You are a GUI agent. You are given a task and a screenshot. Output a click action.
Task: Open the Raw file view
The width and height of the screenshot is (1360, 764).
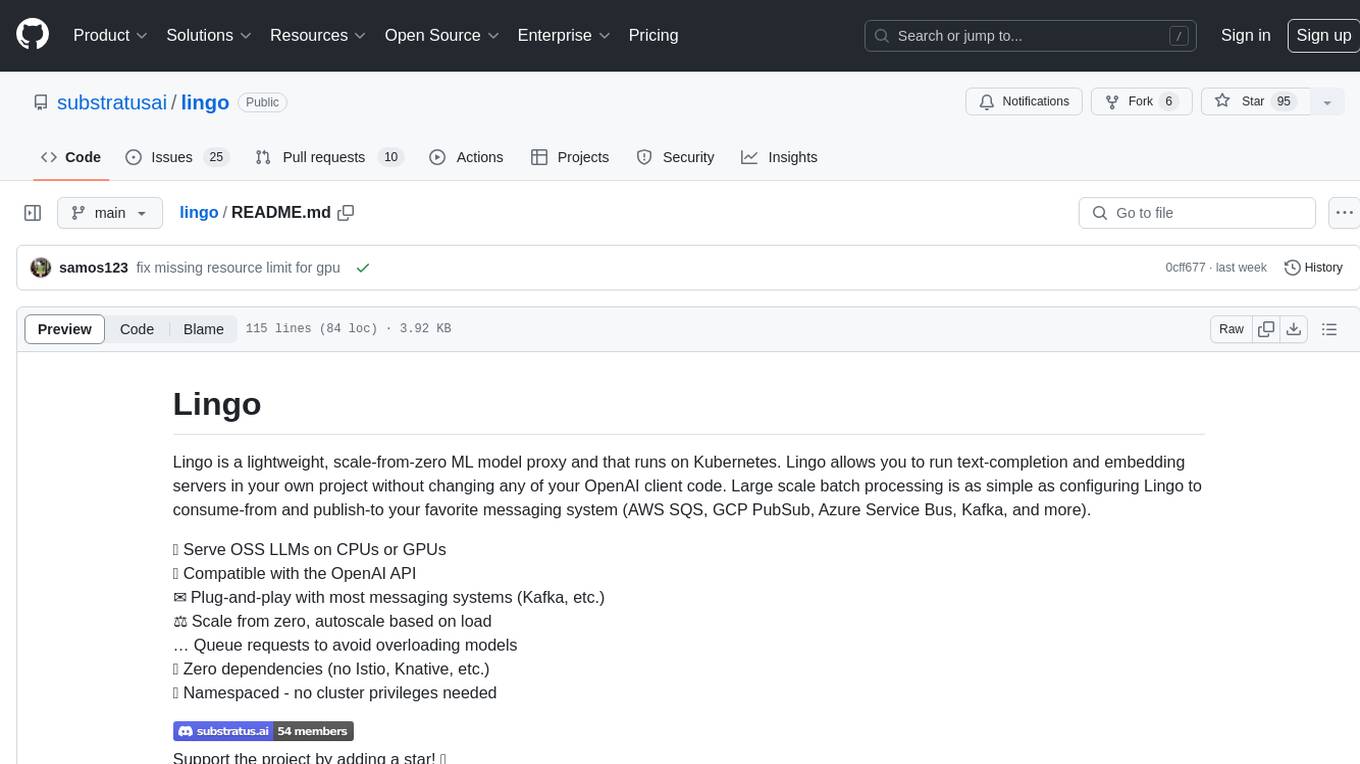pyautogui.click(x=1232, y=329)
